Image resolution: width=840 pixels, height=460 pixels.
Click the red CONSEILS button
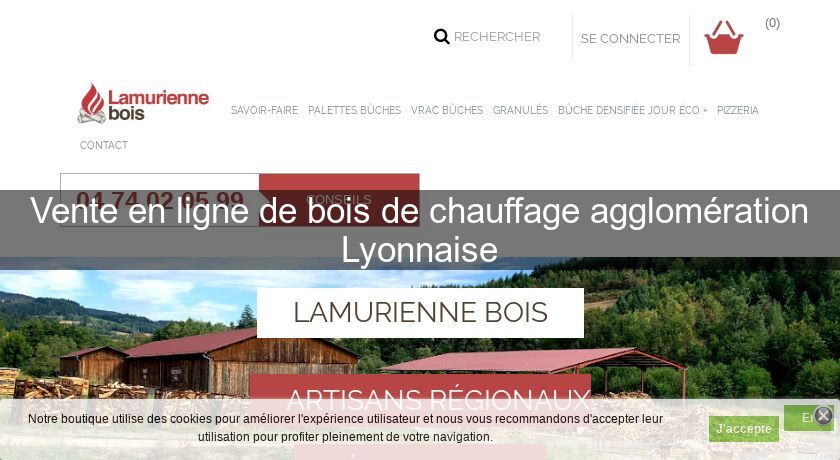[339, 199]
